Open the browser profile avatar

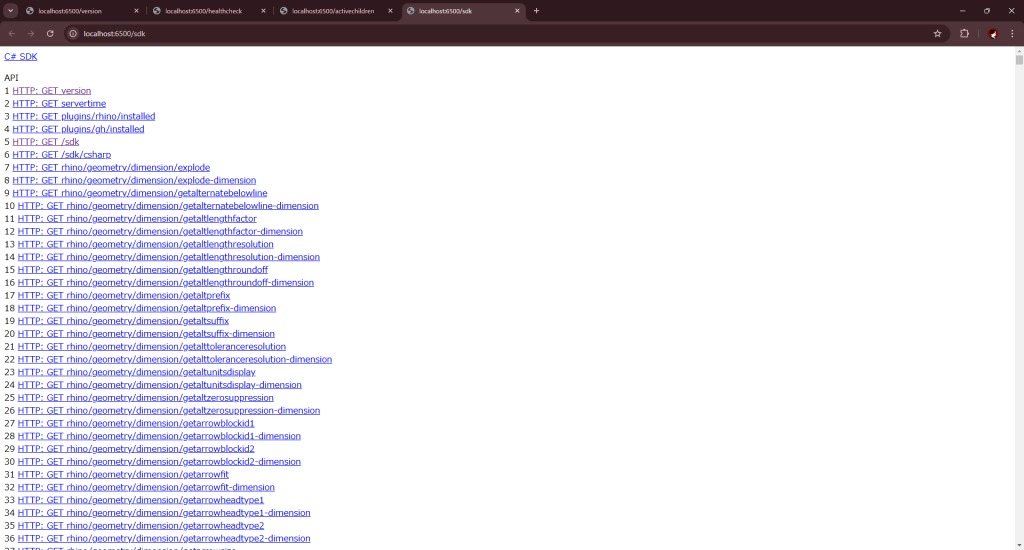(993, 33)
